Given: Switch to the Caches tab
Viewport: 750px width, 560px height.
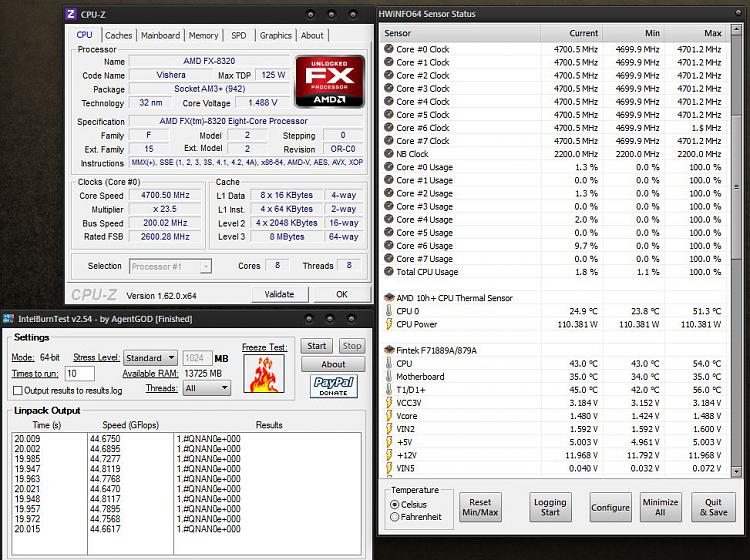Looking at the screenshot, I should coord(118,35).
